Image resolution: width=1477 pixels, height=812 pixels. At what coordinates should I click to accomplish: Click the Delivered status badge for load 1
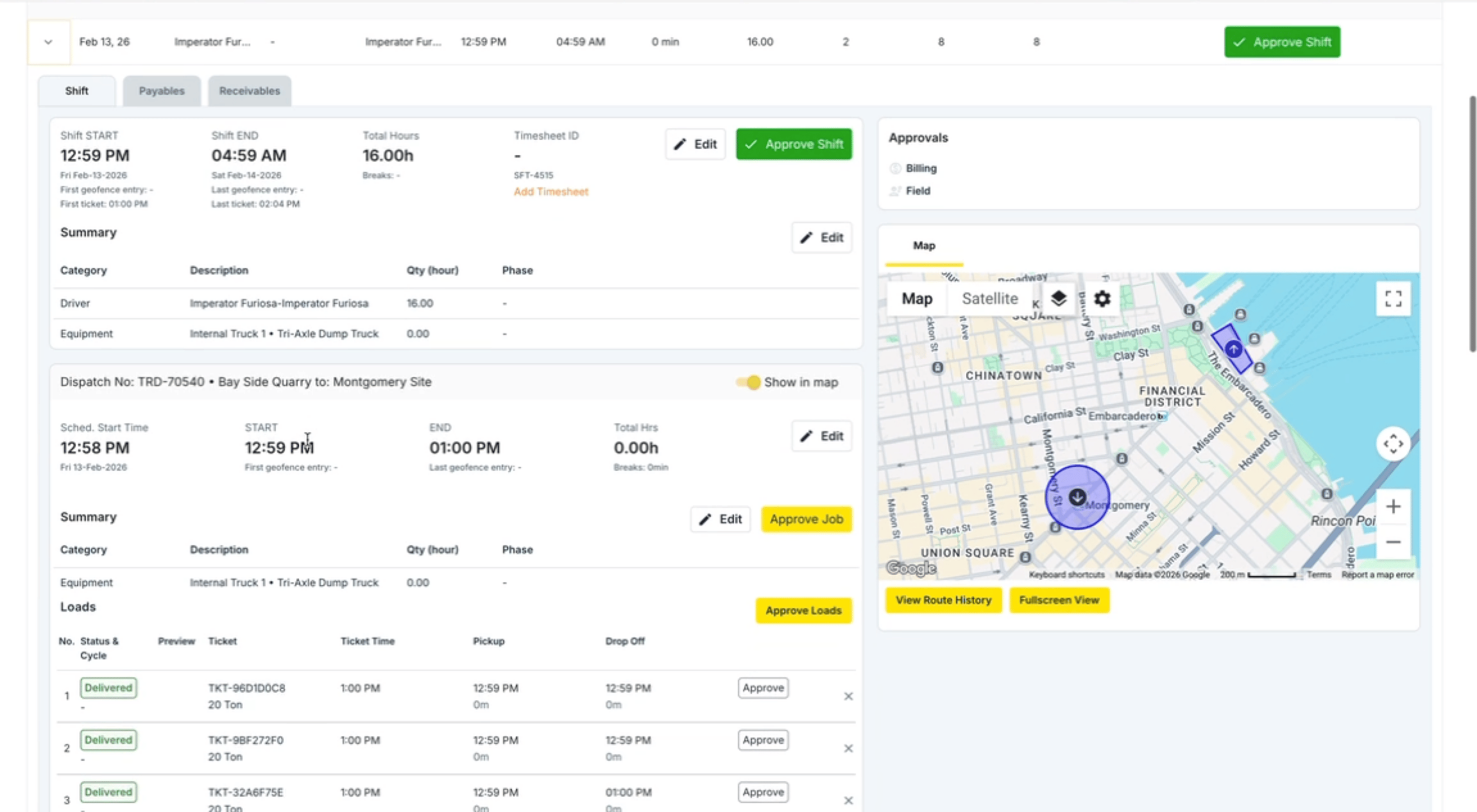[108, 688]
